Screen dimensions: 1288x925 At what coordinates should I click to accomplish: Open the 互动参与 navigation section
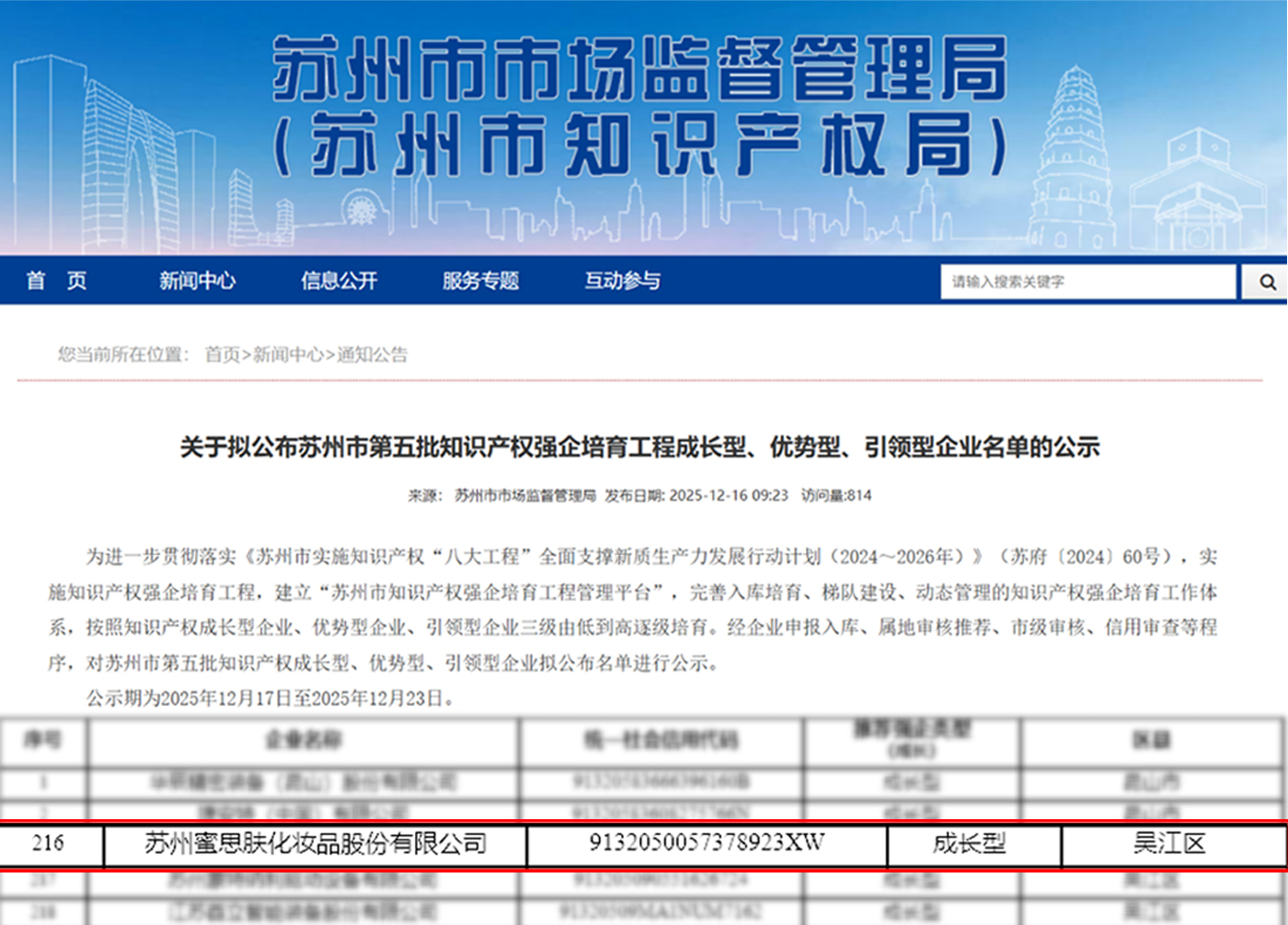pos(622,282)
